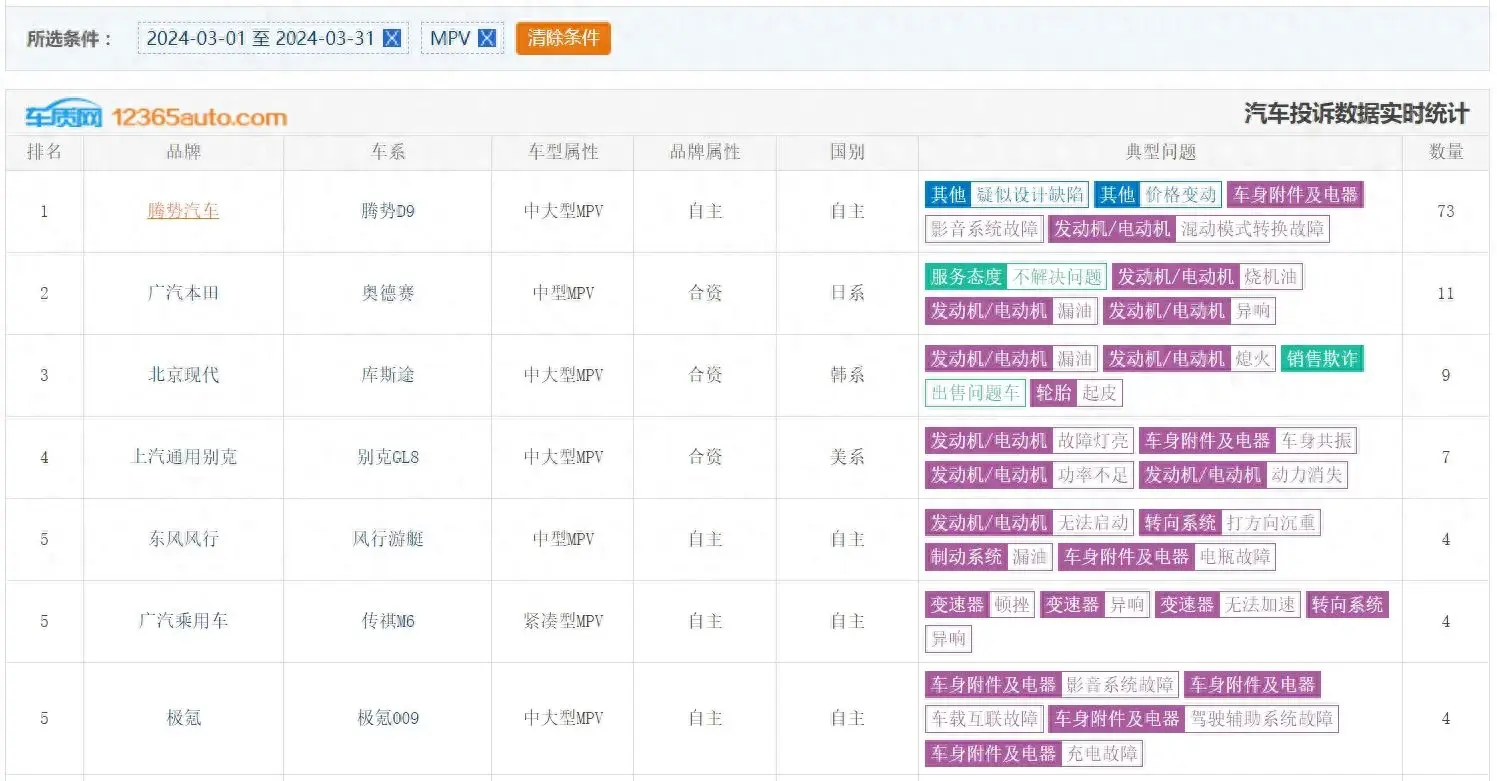The height and width of the screenshot is (781, 1497).
Task: Select the 上汽通用别克 brand cell
Action: coord(183,457)
